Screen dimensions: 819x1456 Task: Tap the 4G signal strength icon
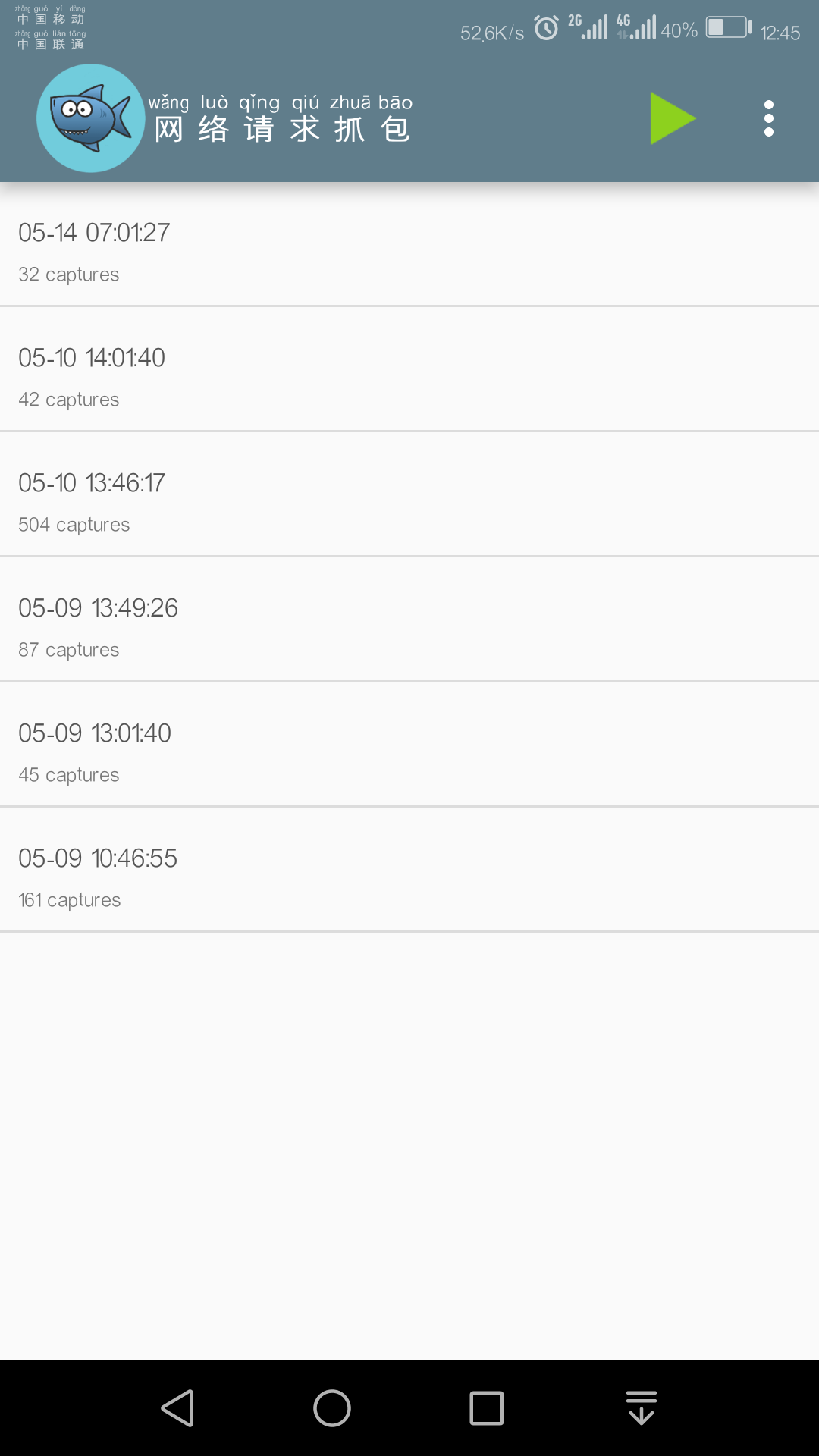(x=636, y=27)
